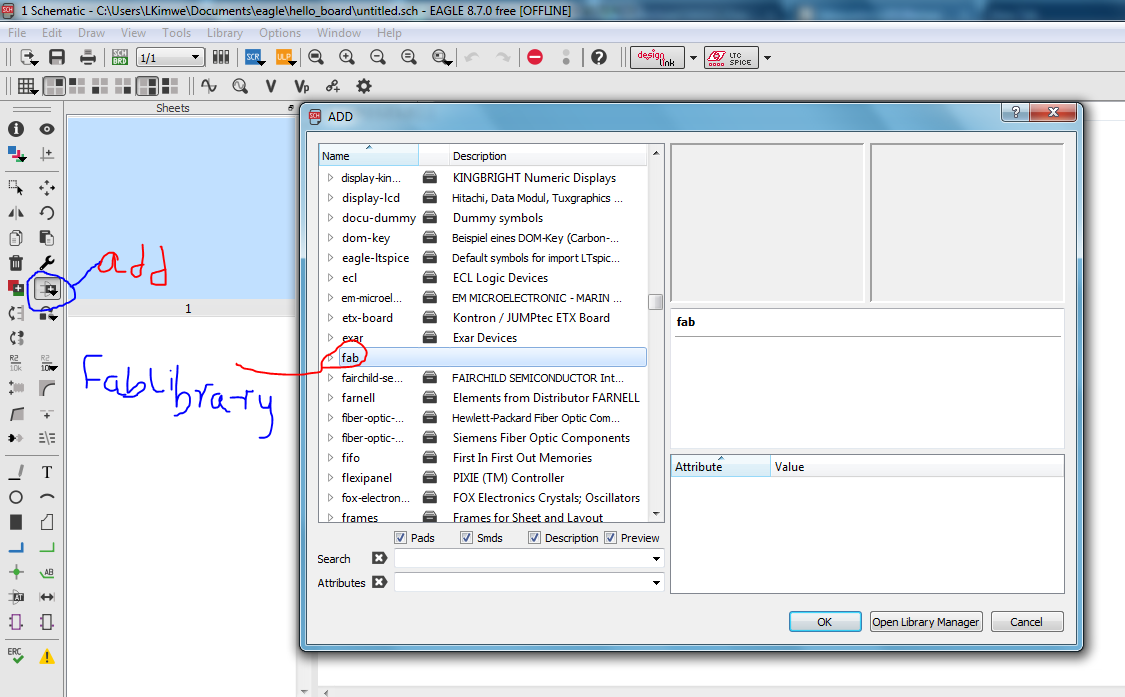Select the Text tool (T icon)

point(47,472)
